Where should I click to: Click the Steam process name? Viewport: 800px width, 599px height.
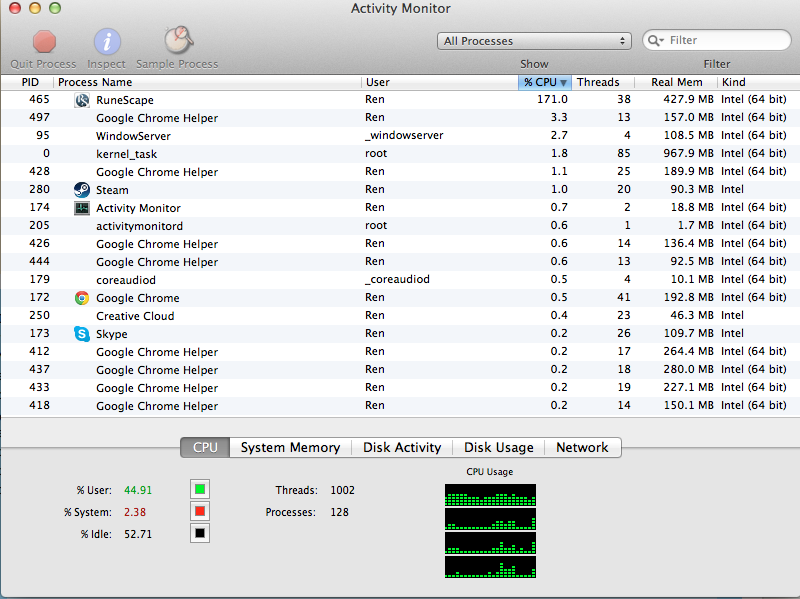click(112, 190)
